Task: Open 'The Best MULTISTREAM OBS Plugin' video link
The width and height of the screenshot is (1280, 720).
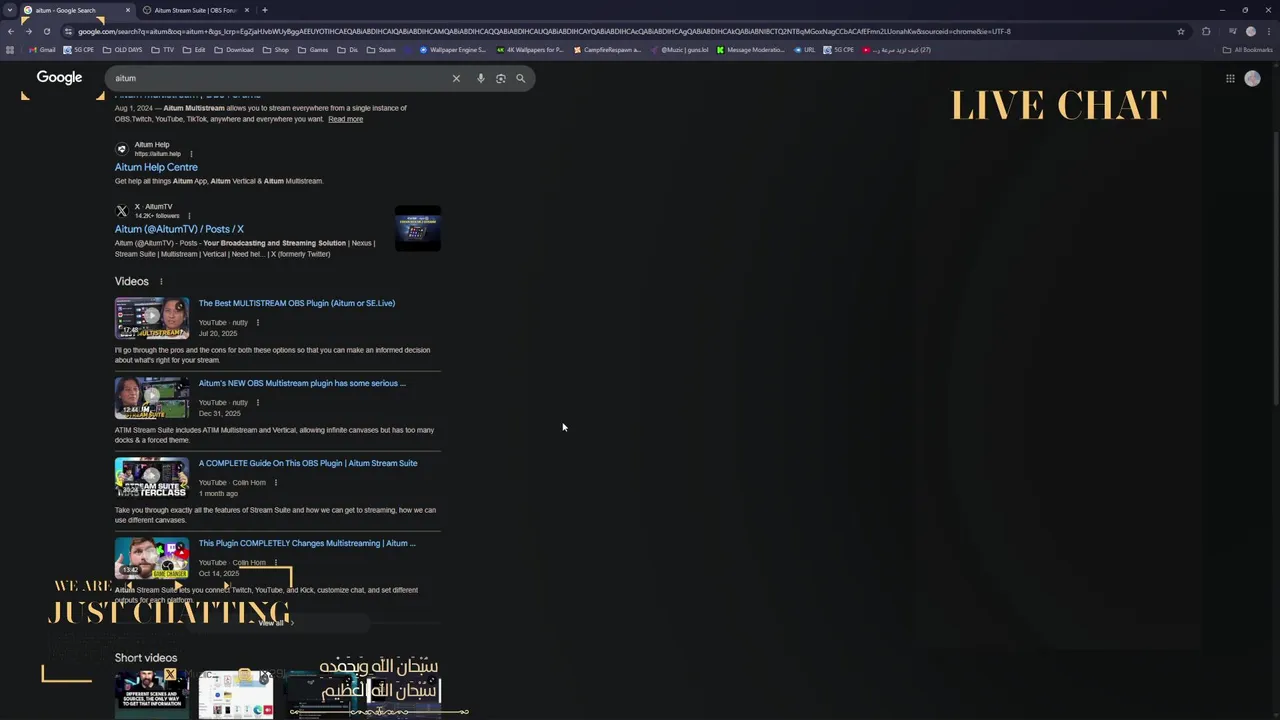Action: click(297, 303)
